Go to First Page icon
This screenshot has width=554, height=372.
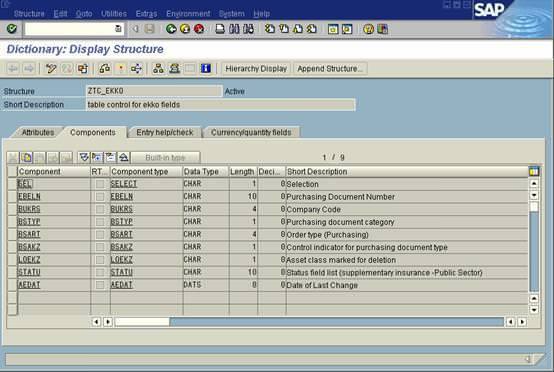tap(270, 29)
